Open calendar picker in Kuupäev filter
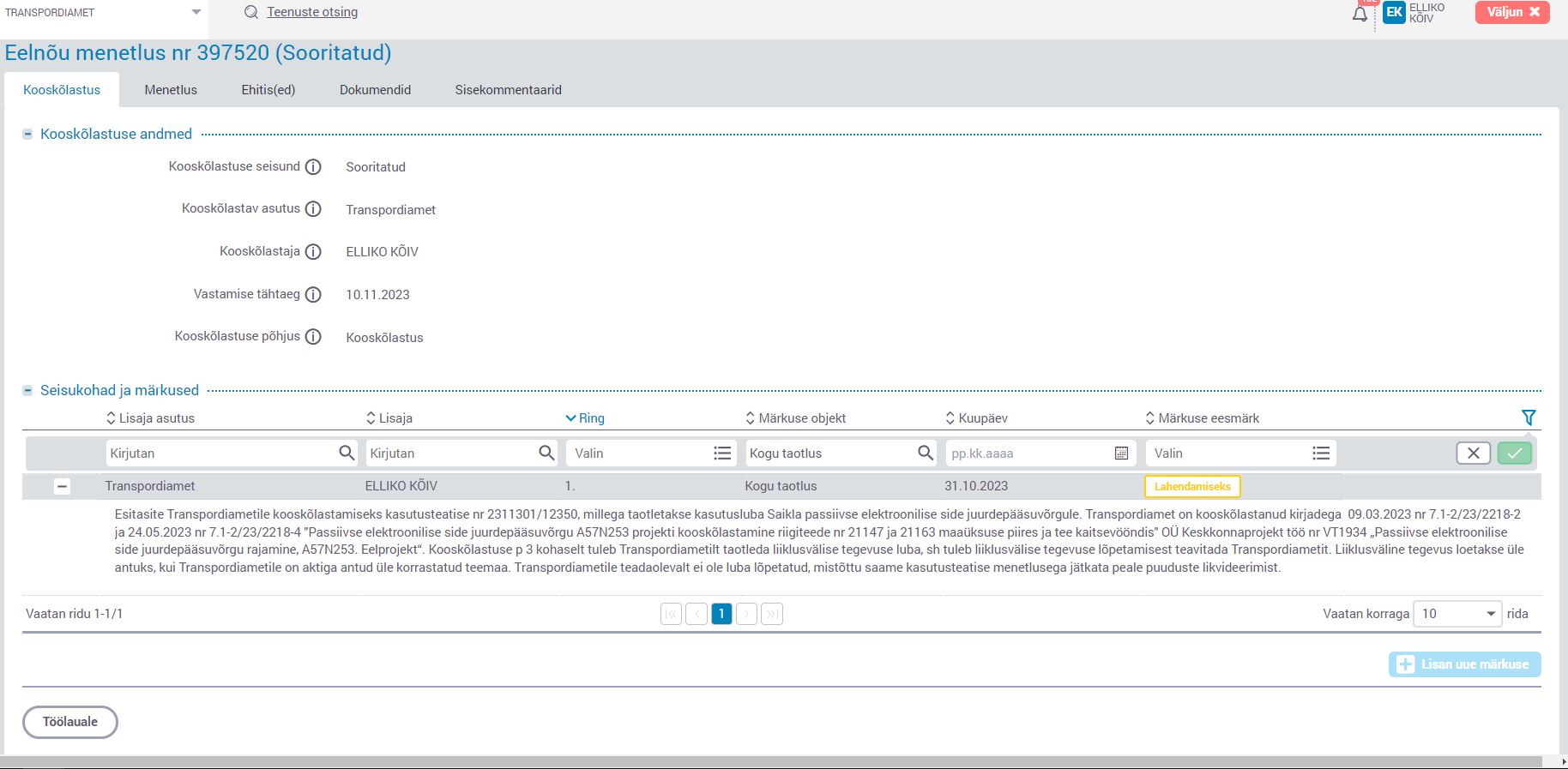Screen dimensions: 1568x769 1121,453
